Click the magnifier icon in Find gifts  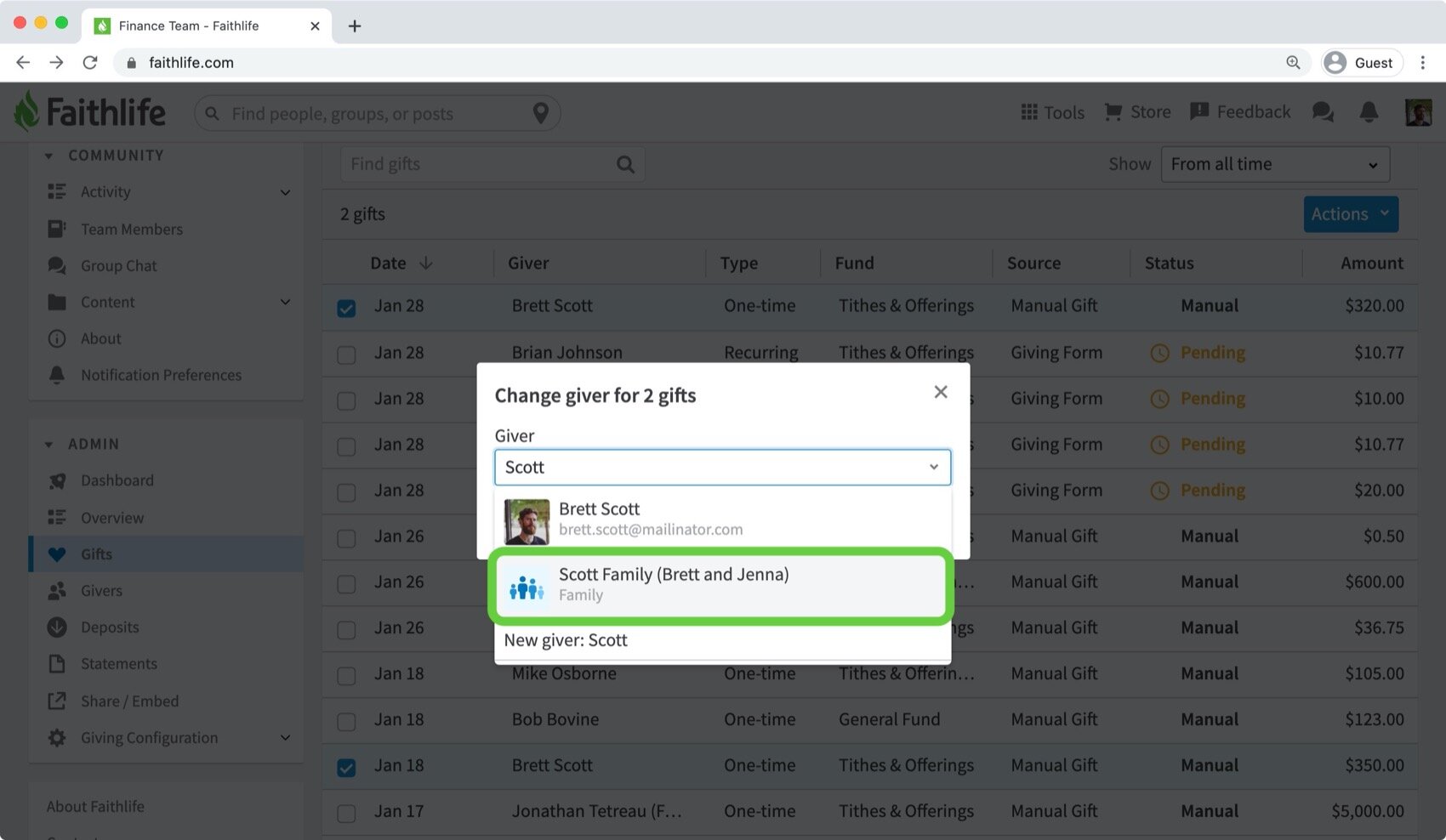pos(625,164)
